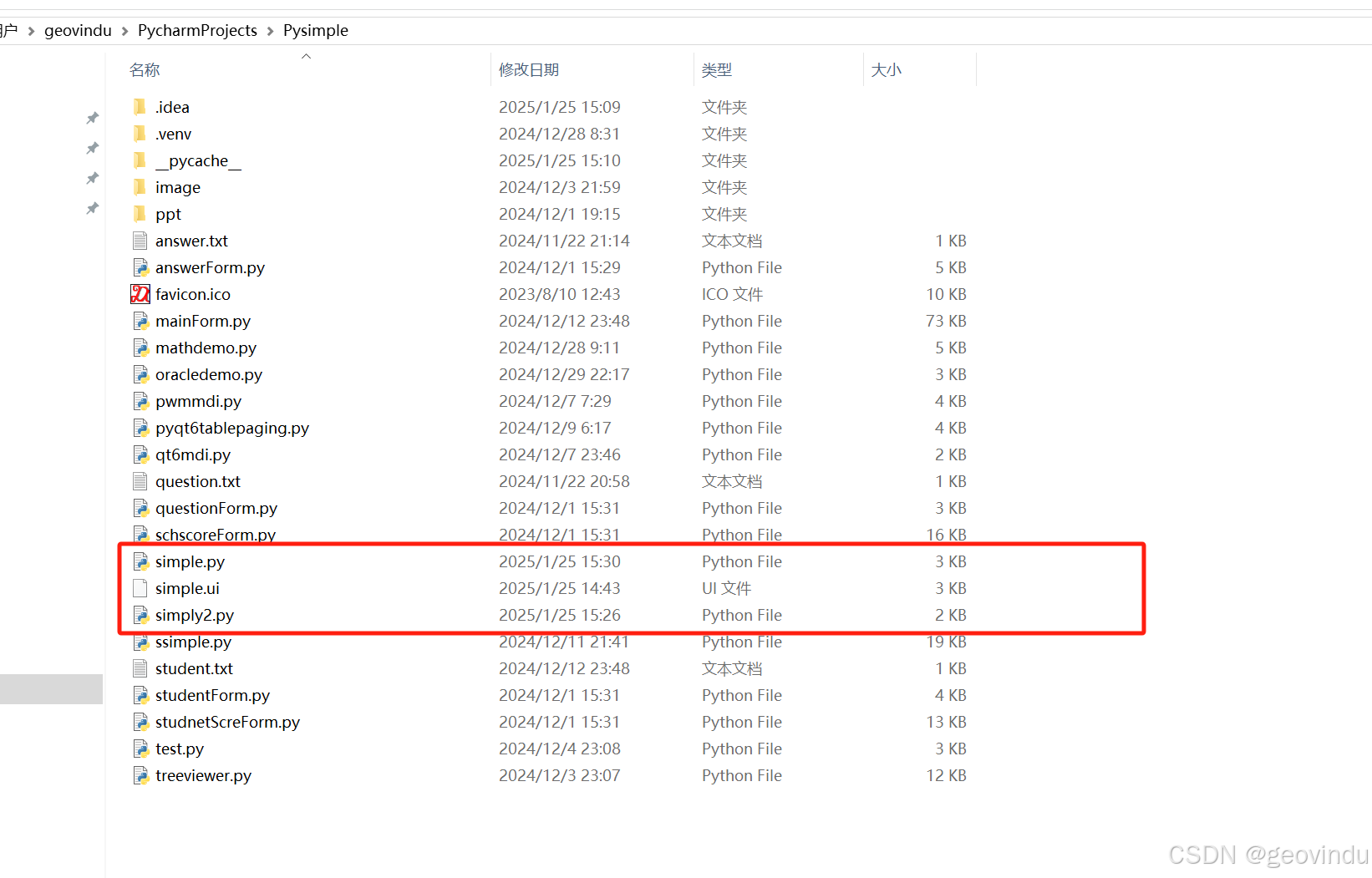
Task: Click the oracledemo.py Python file icon
Action: [x=140, y=374]
